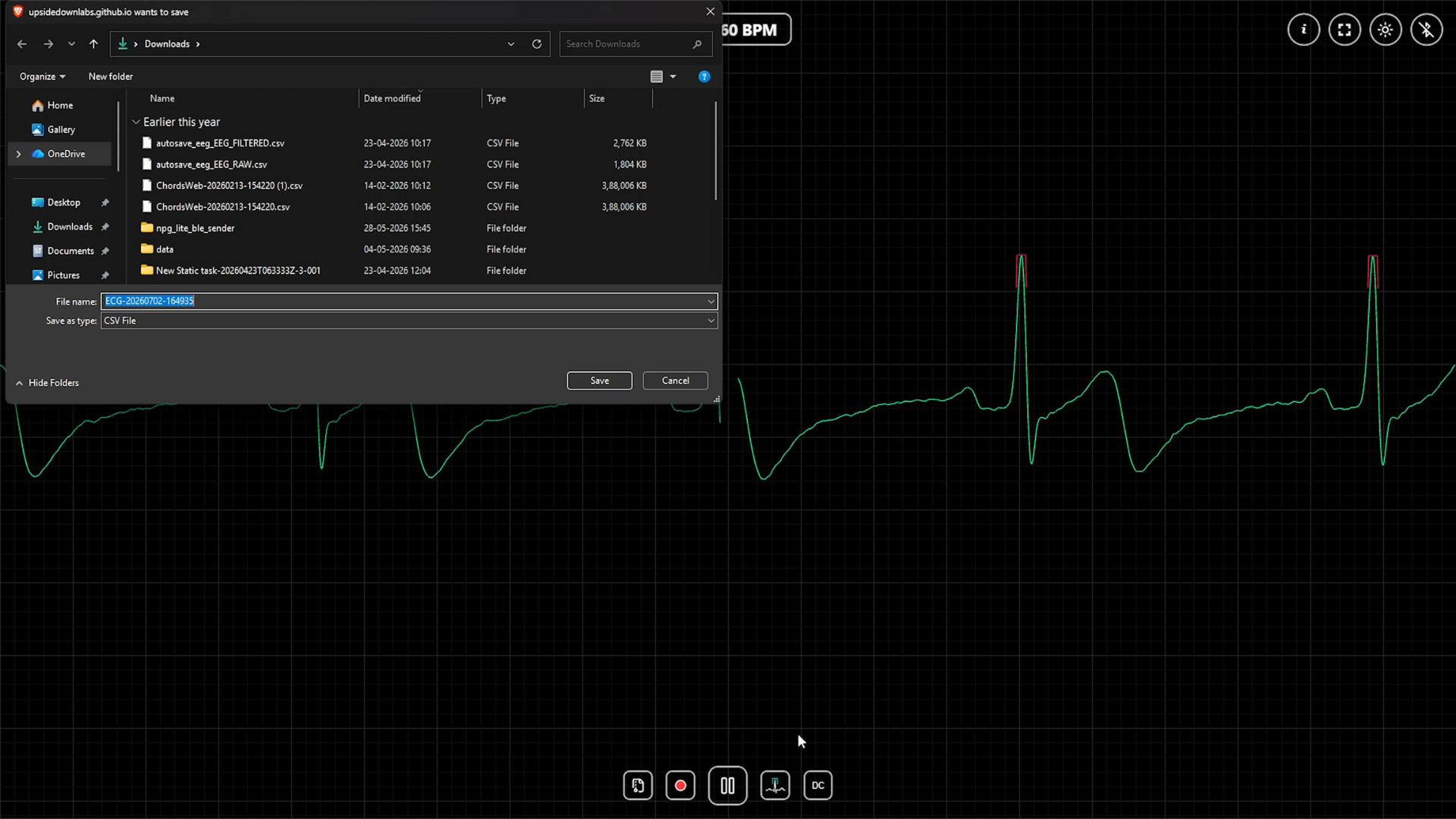The image size is (1456, 819).
Task: Sort by Size column header
Action: tap(597, 99)
